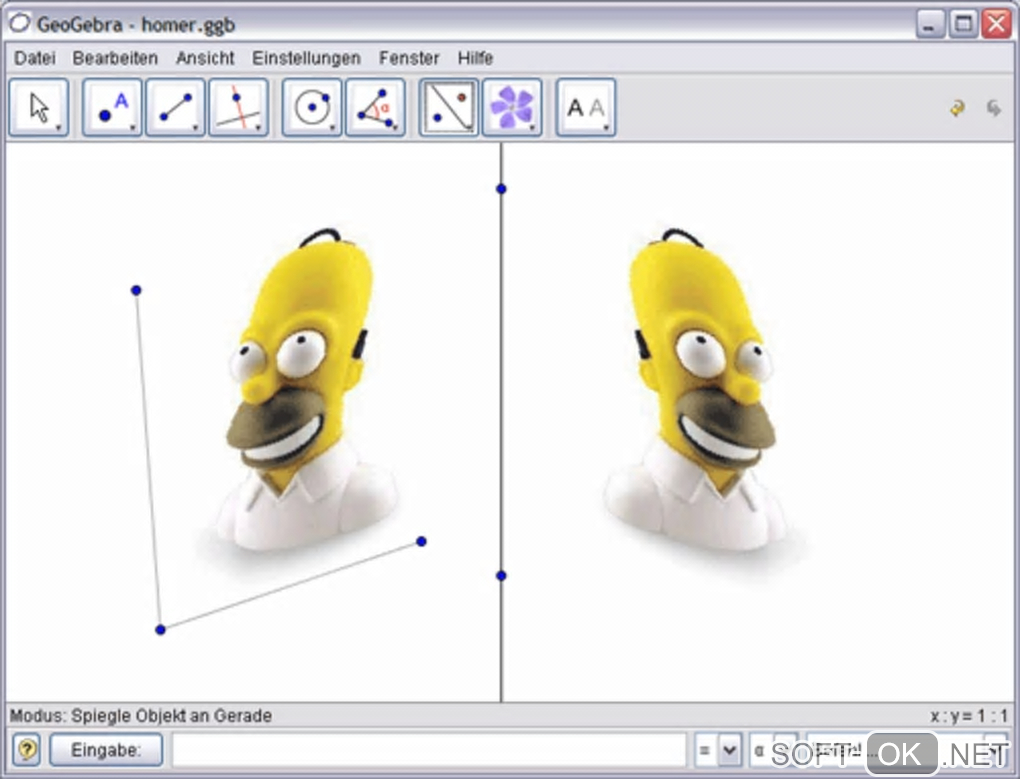Image resolution: width=1020 pixels, height=779 pixels.
Task: Click the Eingabe button
Action: (x=106, y=750)
